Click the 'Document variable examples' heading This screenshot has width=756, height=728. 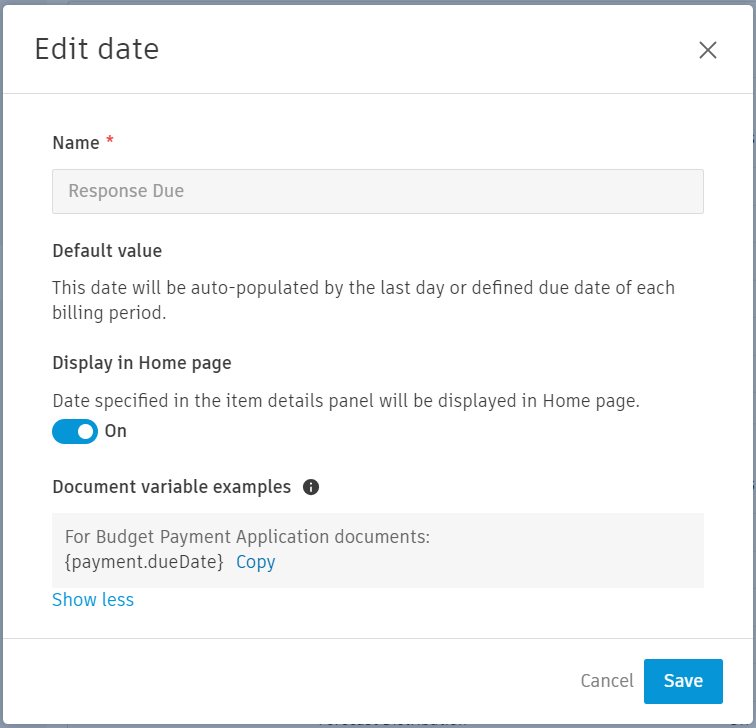[x=172, y=487]
